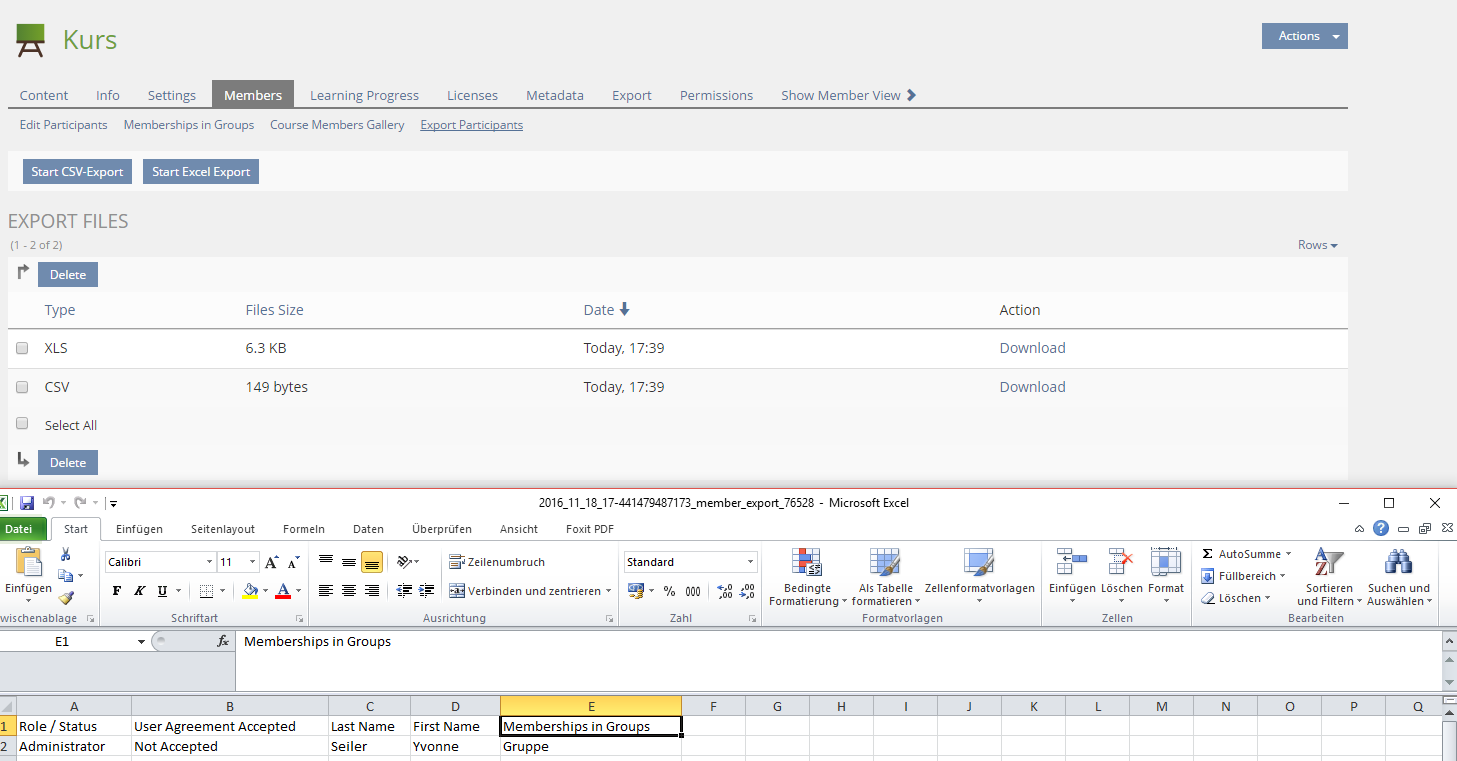Open Excel help question mark icon
Viewport: 1457px width, 761px height.
pyautogui.click(x=1381, y=529)
